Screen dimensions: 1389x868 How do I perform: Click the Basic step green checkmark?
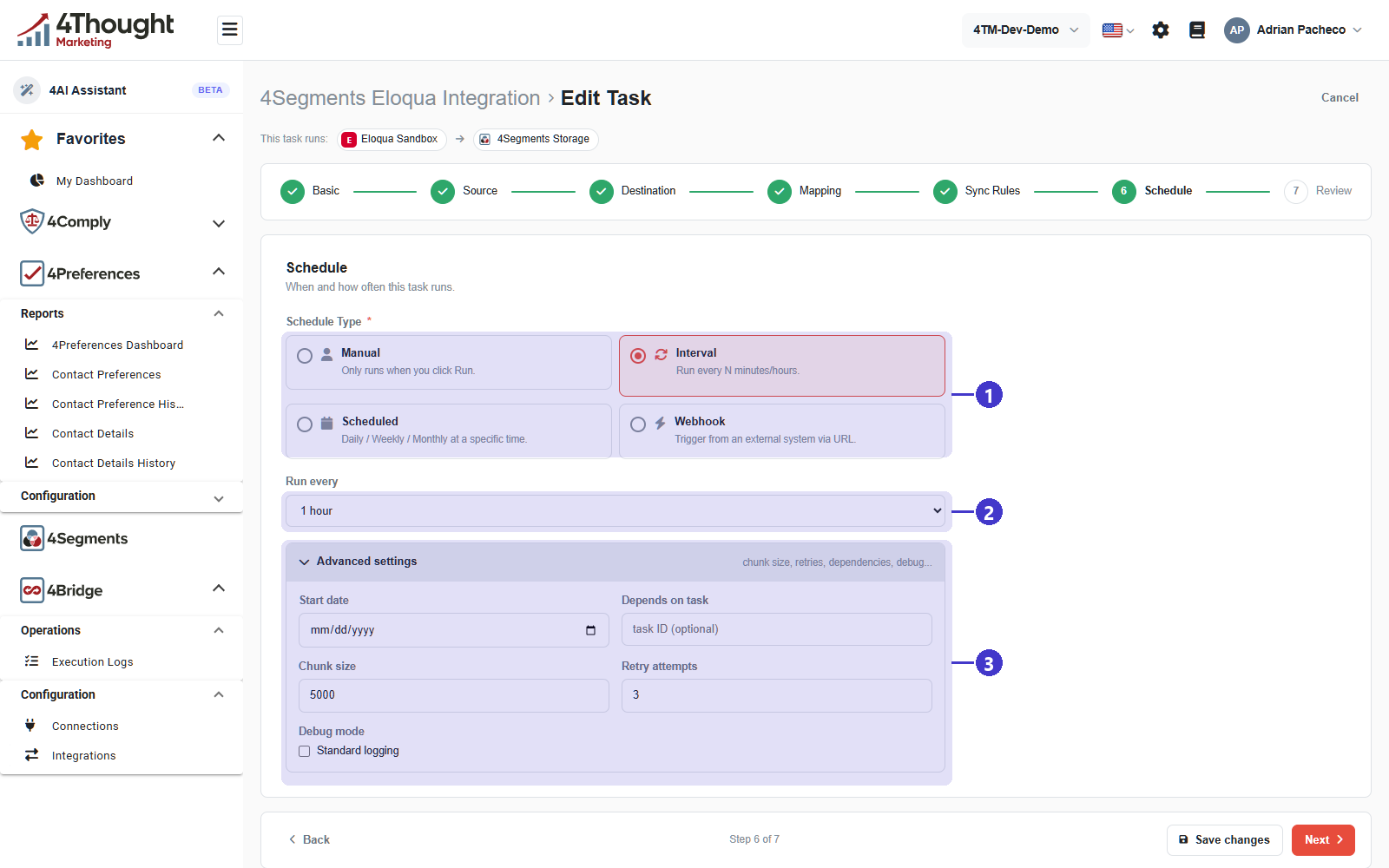pyautogui.click(x=293, y=191)
